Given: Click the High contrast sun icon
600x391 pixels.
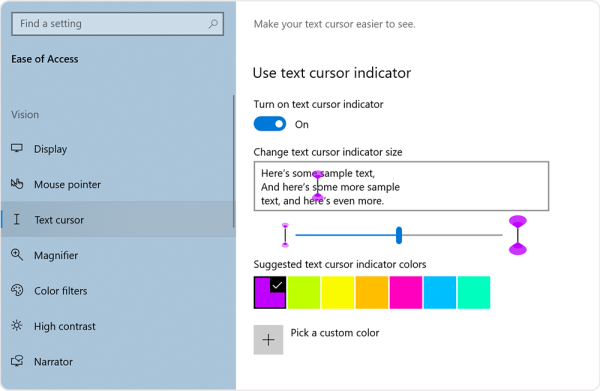Looking at the screenshot, I should click(17, 326).
